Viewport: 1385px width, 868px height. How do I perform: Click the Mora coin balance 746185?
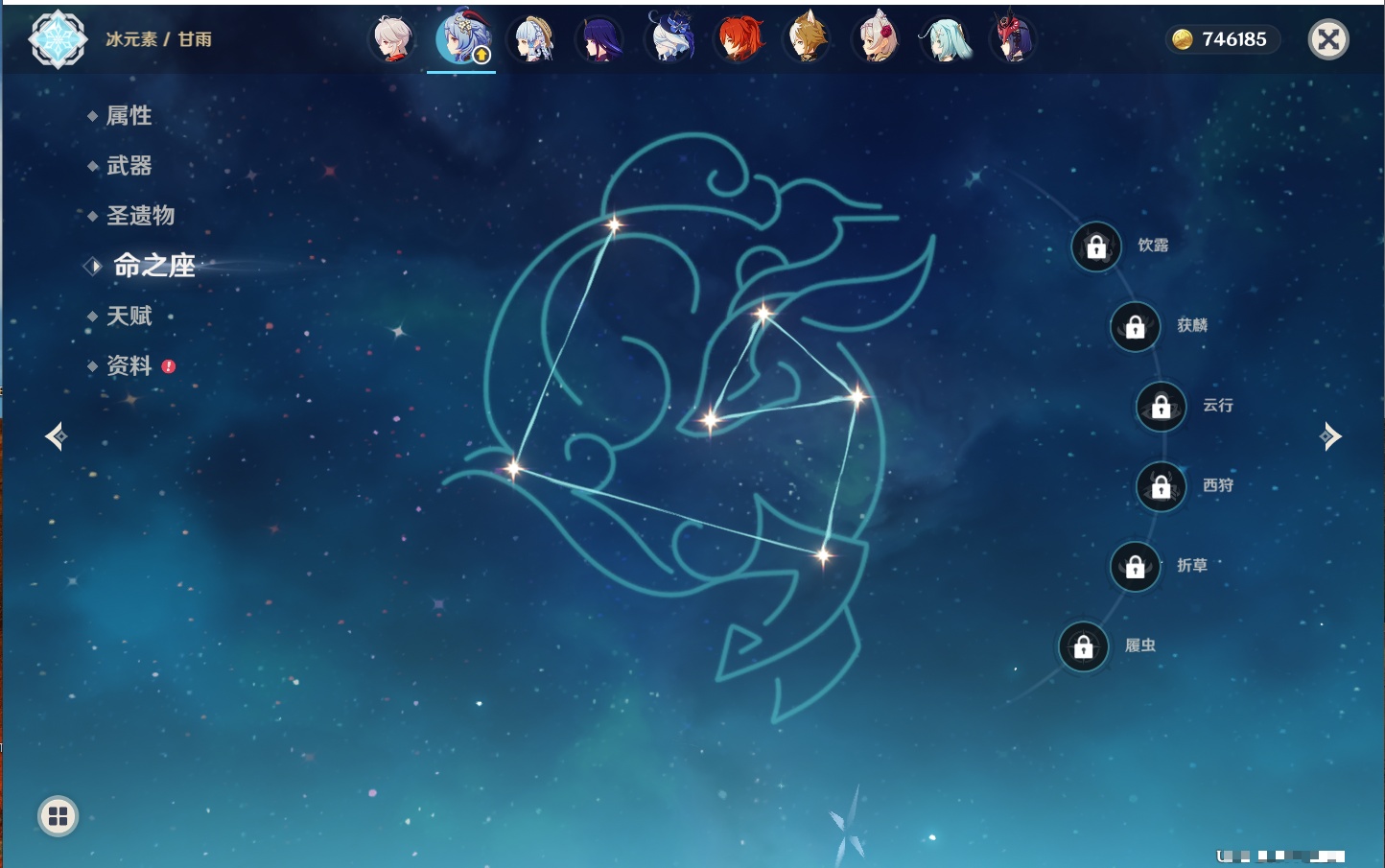coord(1222,39)
